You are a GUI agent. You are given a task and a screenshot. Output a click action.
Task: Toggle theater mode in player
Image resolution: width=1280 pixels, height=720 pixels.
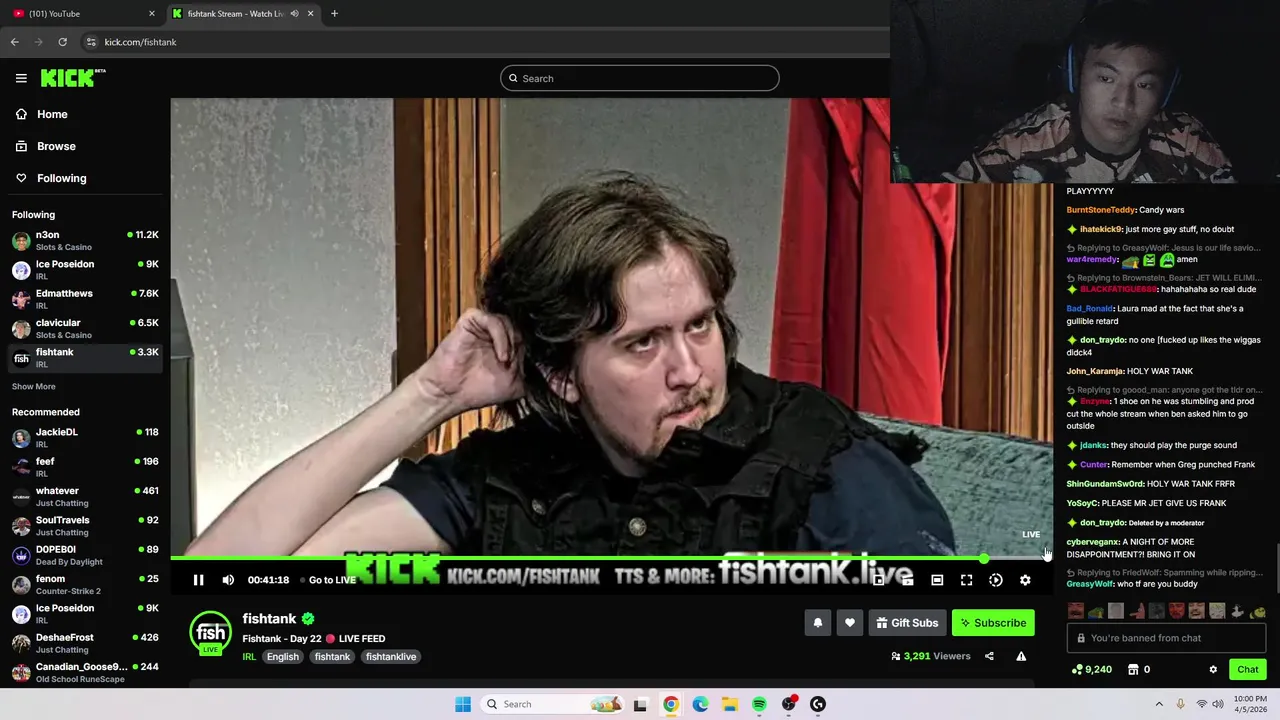(x=937, y=580)
